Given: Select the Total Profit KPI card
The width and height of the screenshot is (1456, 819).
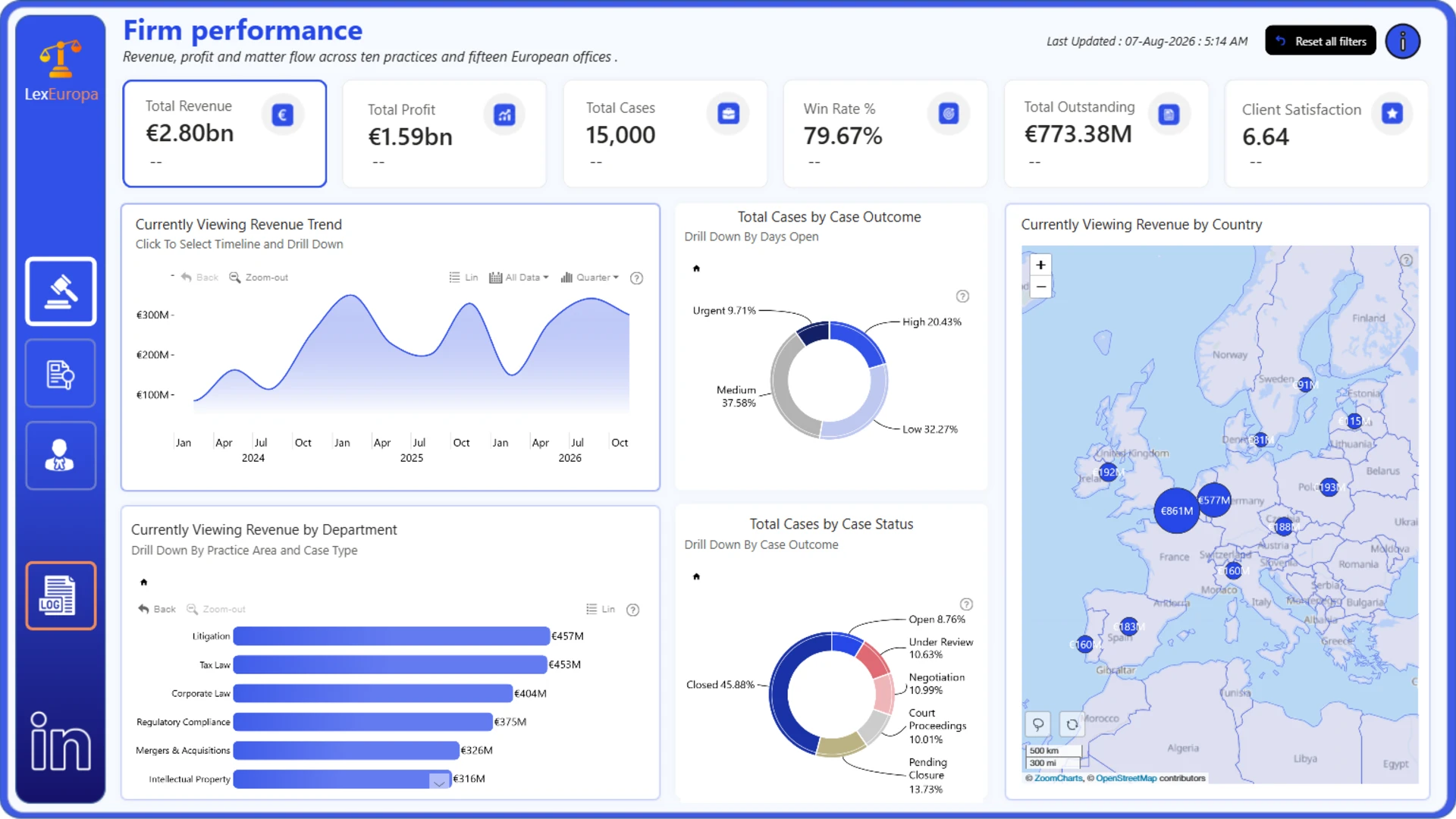Looking at the screenshot, I should tap(444, 133).
